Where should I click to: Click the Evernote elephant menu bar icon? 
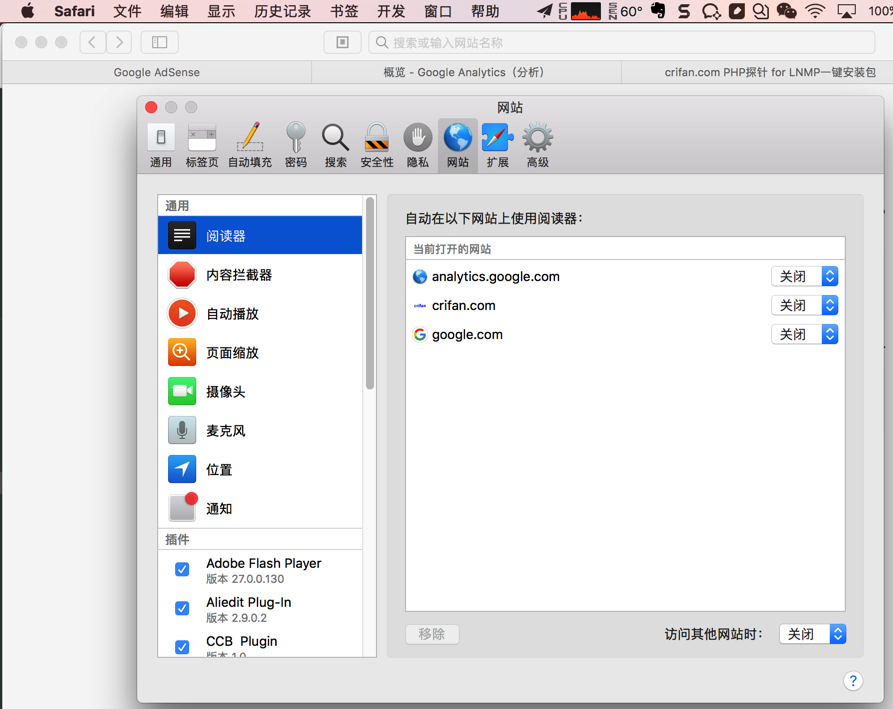point(658,11)
